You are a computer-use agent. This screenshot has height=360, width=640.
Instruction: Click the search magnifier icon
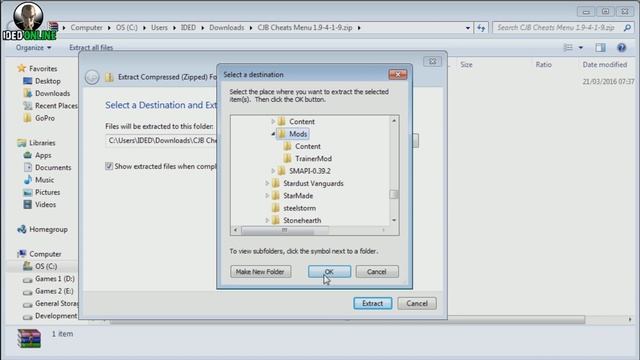[627, 28]
